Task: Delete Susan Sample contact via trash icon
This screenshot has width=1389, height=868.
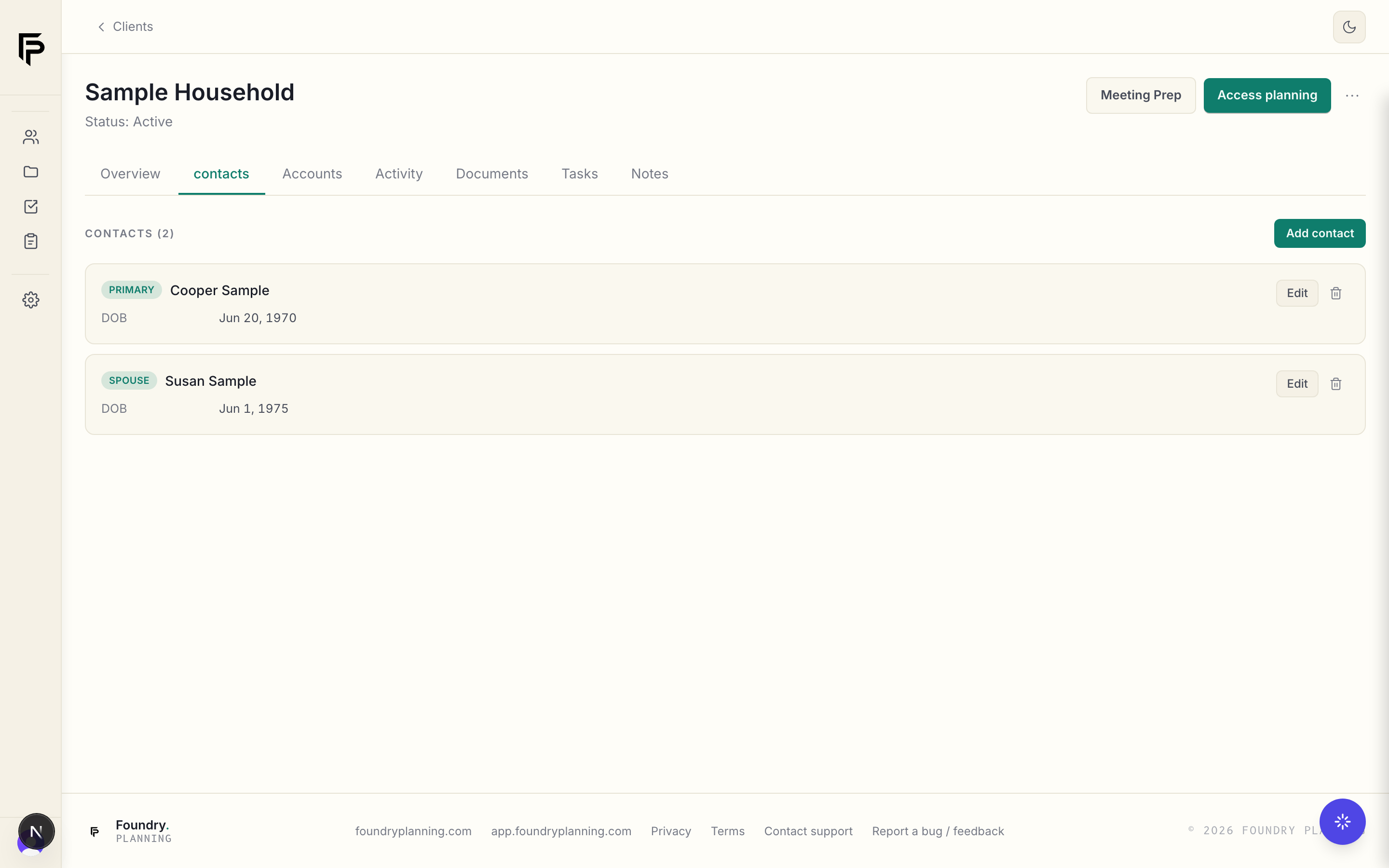Action: pyautogui.click(x=1335, y=384)
